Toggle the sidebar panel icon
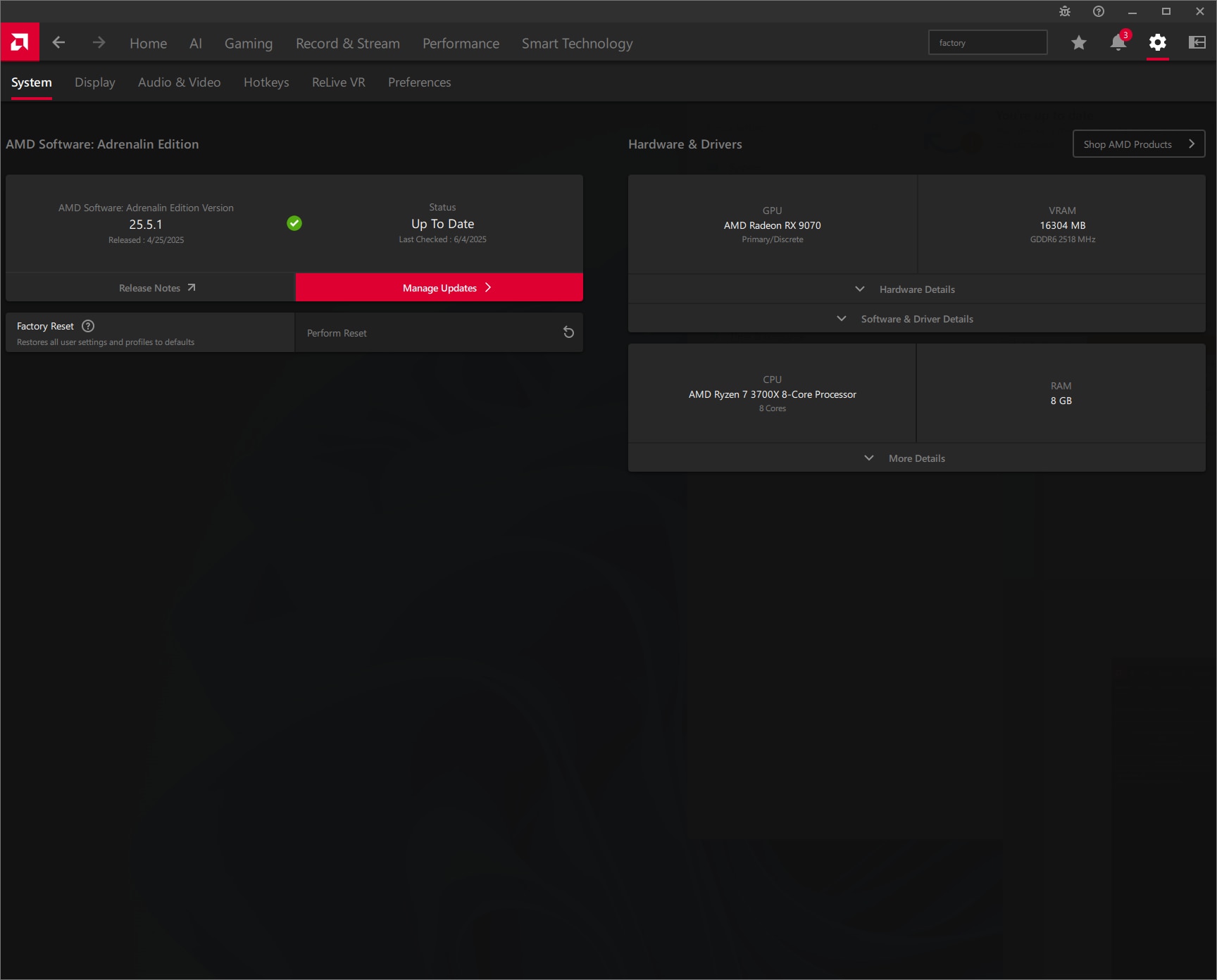The width and height of the screenshot is (1217, 980). [x=1197, y=42]
